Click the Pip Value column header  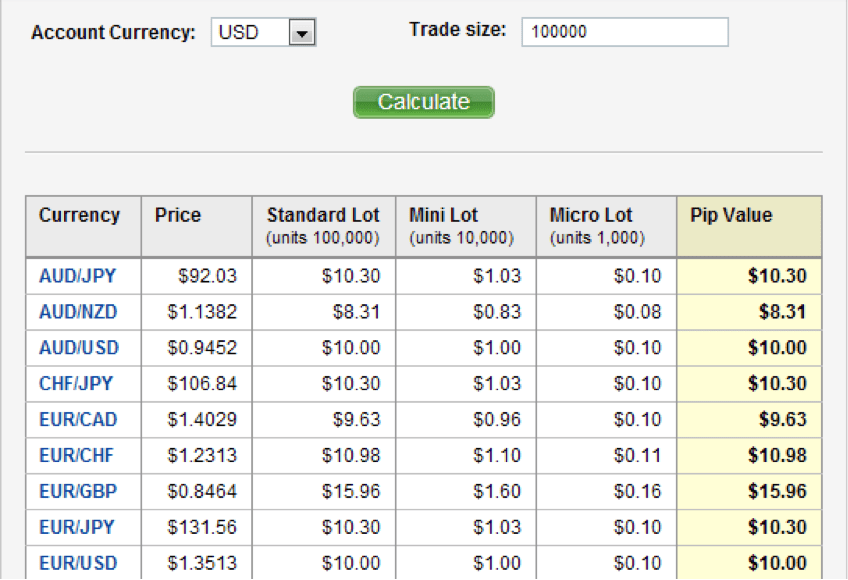[x=731, y=215]
